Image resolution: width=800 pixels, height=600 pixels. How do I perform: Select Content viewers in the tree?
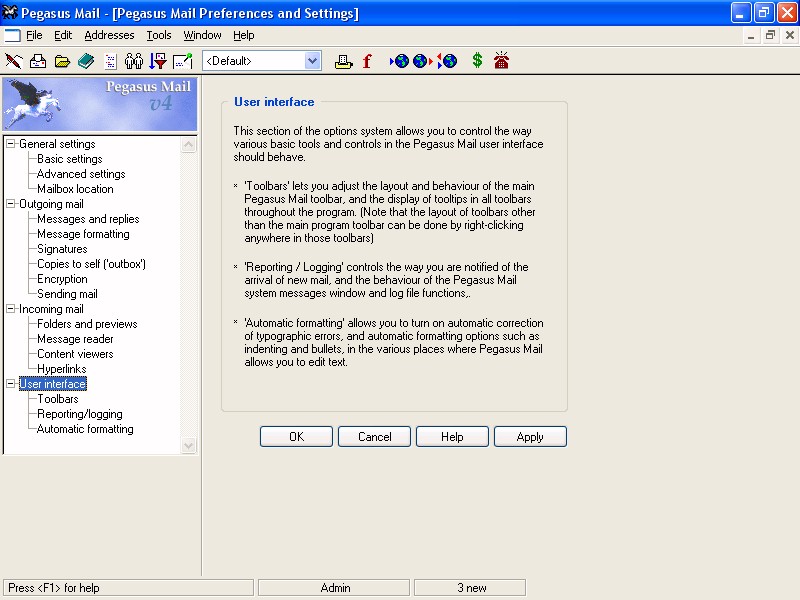76,354
